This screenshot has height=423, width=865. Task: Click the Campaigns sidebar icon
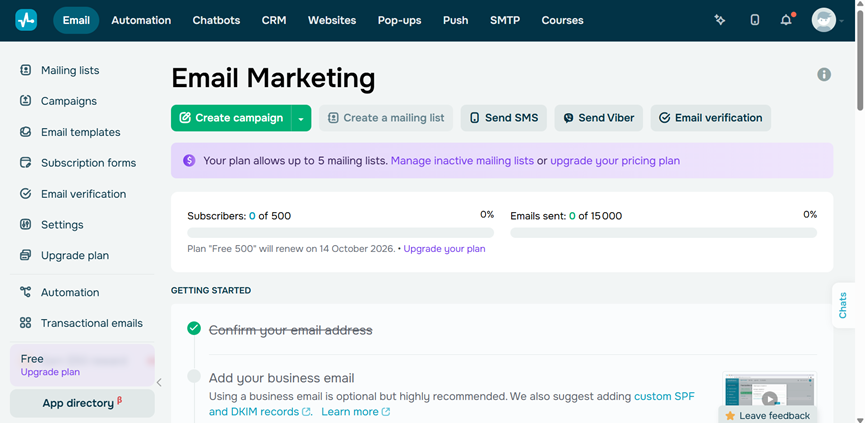pyautogui.click(x=25, y=101)
